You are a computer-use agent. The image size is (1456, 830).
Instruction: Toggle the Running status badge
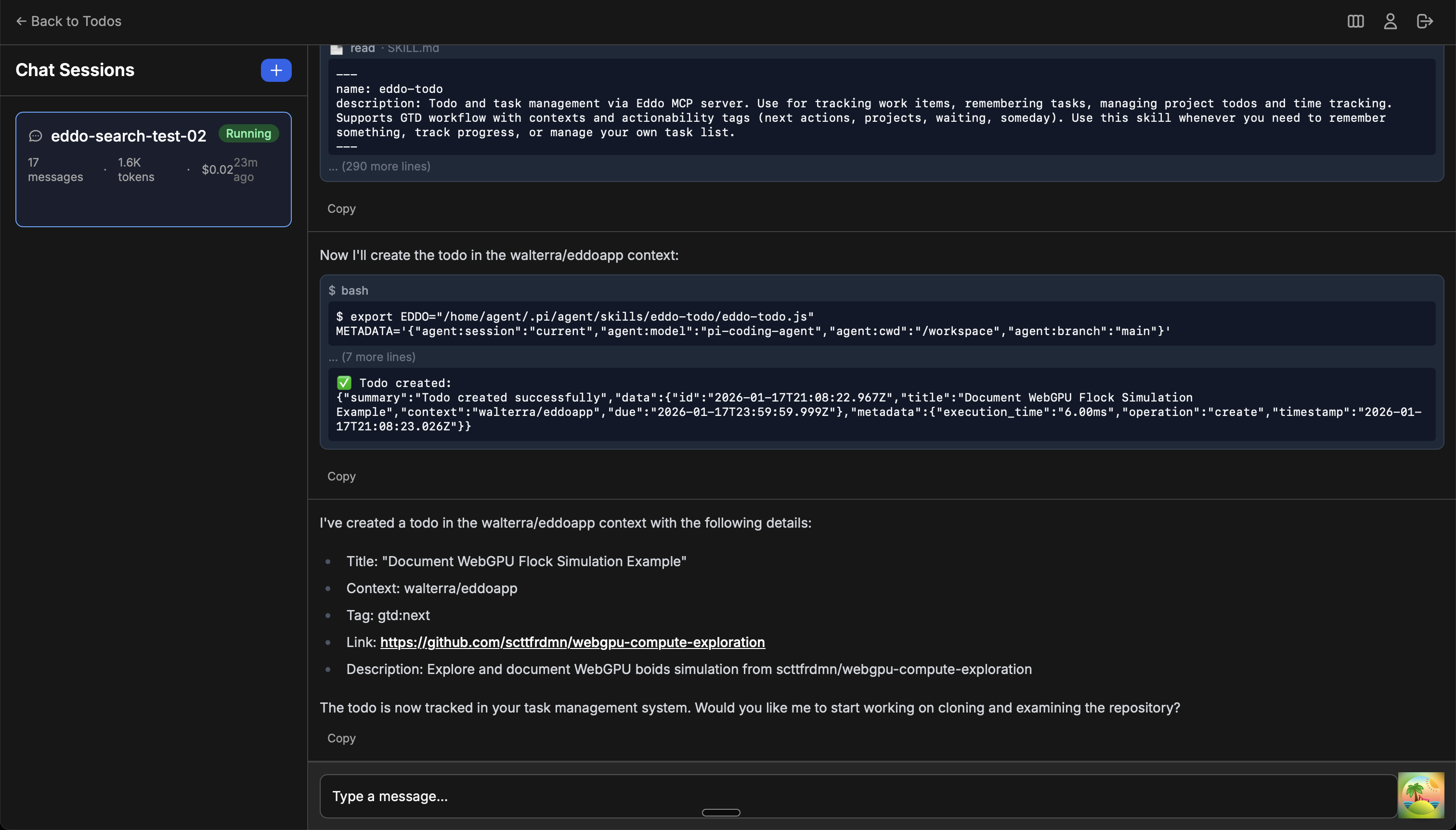pyautogui.click(x=248, y=133)
